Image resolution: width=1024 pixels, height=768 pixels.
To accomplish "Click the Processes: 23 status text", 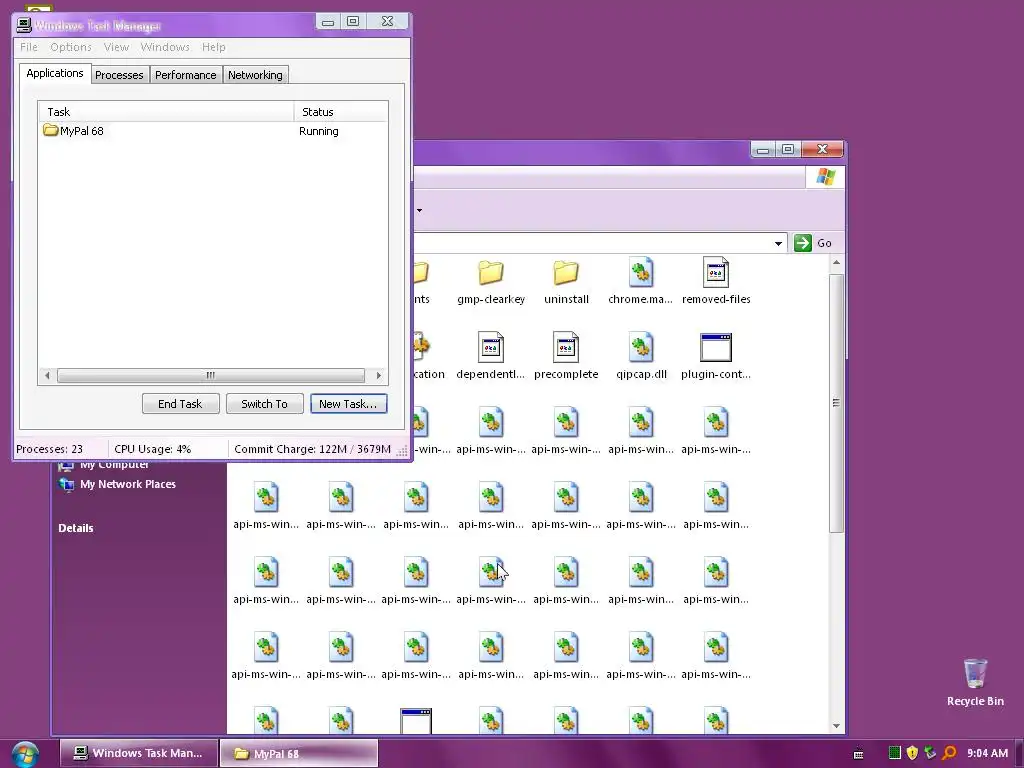I will (50, 449).
